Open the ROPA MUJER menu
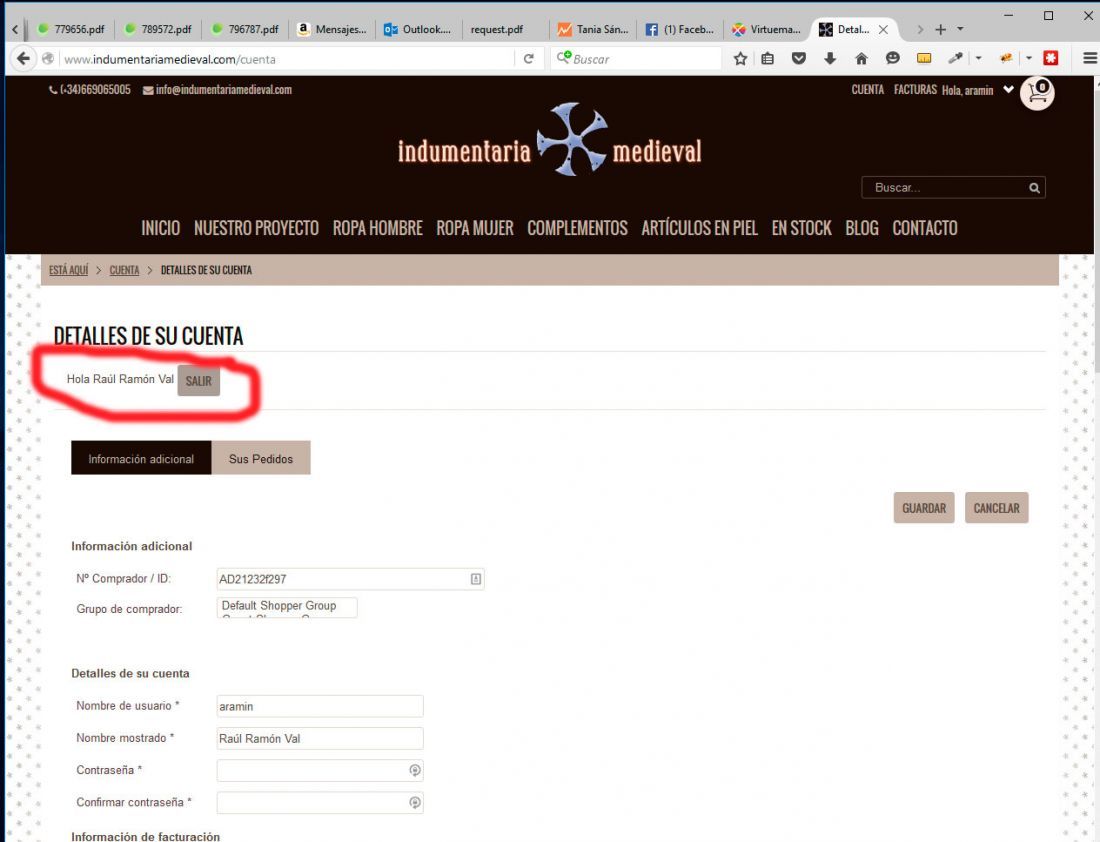Image resolution: width=1100 pixels, height=842 pixels. 475,228
